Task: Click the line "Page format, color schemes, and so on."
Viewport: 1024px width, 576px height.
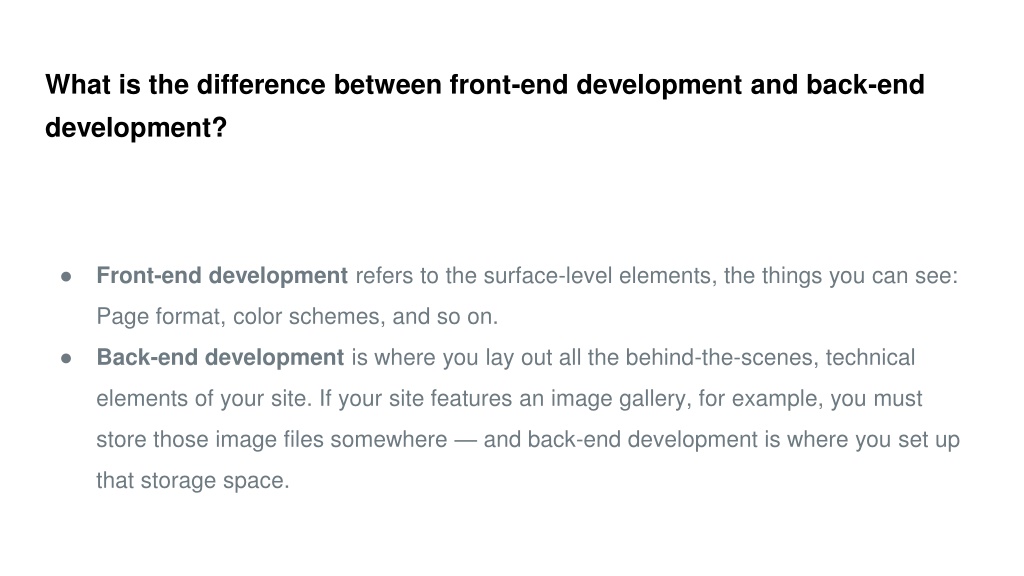Action: 297,317
